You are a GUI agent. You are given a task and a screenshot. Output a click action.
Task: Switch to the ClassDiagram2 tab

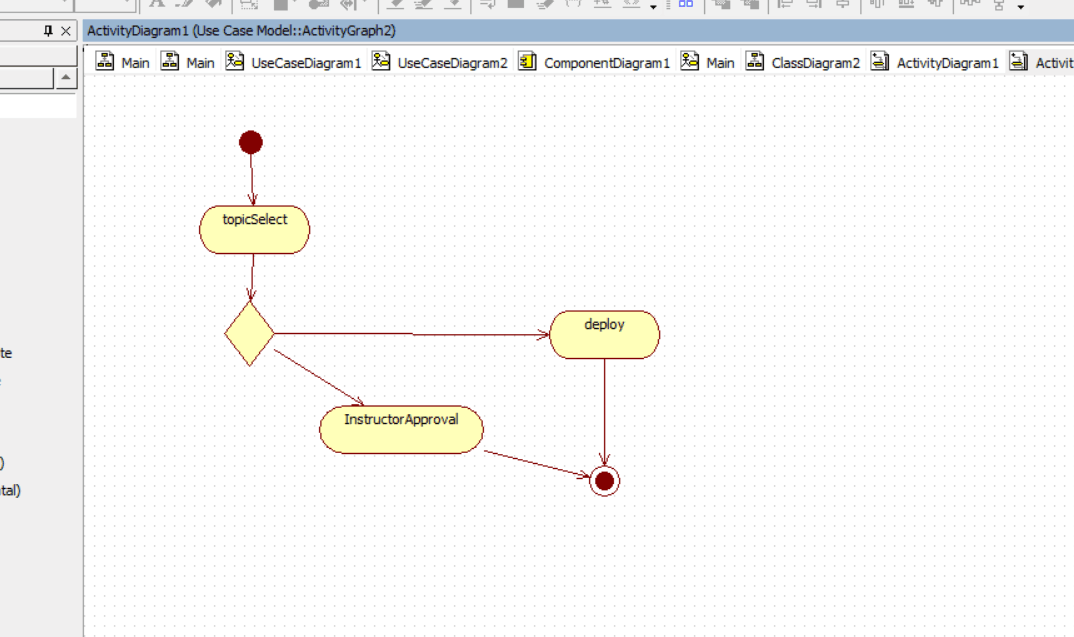[803, 62]
